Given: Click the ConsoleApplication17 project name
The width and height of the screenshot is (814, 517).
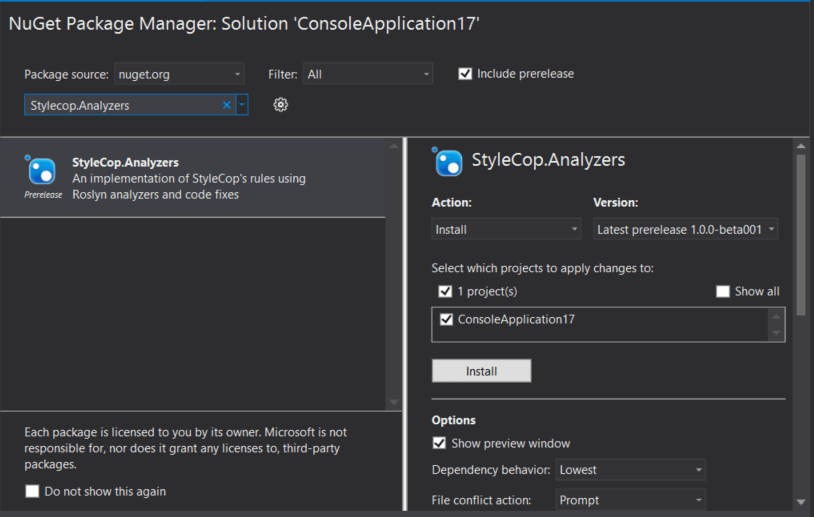Looking at the screenshot, I should pos(516,319).
